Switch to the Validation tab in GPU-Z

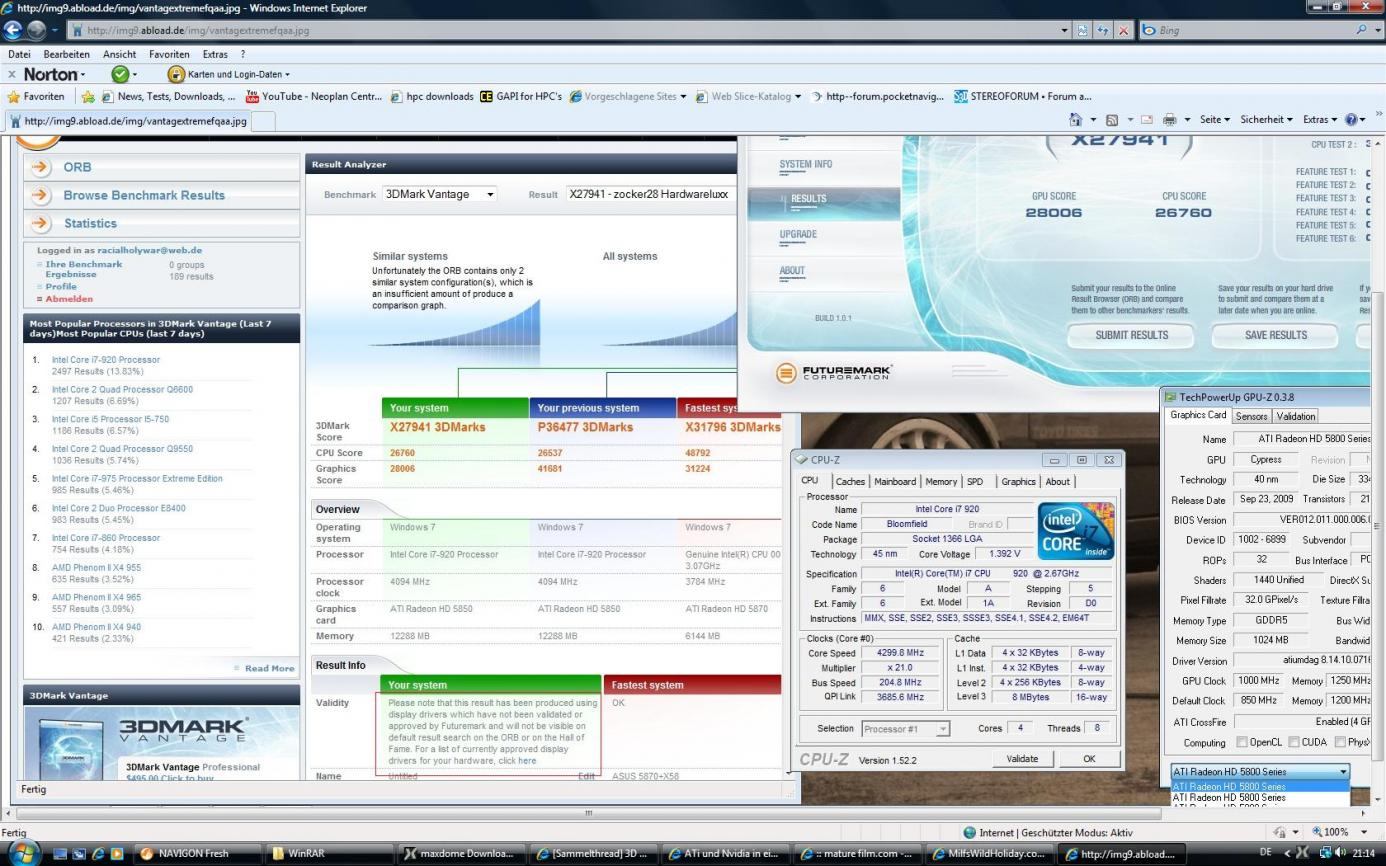coord(1296,416)
